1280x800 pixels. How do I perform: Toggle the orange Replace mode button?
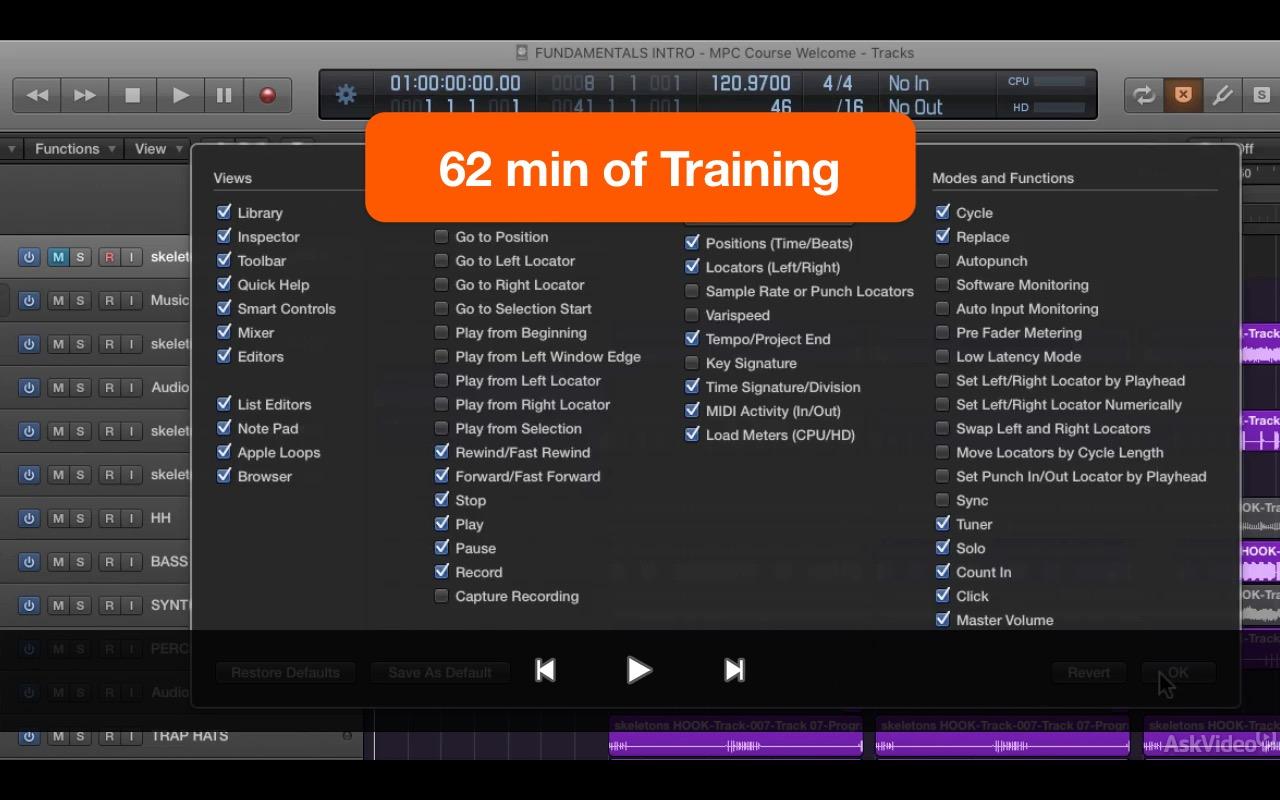pos(1183,95)
